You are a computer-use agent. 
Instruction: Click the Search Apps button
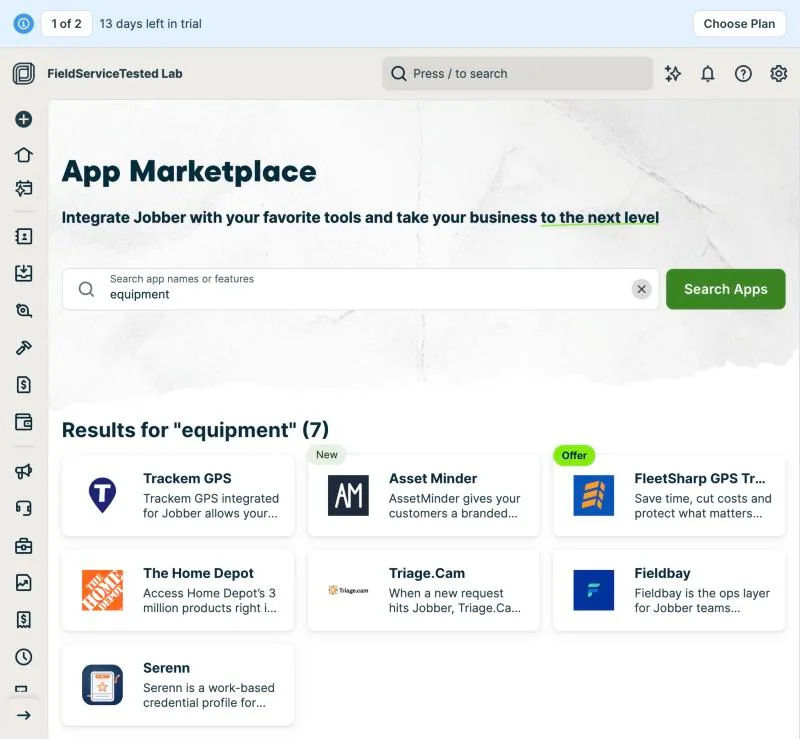[726, 289]
